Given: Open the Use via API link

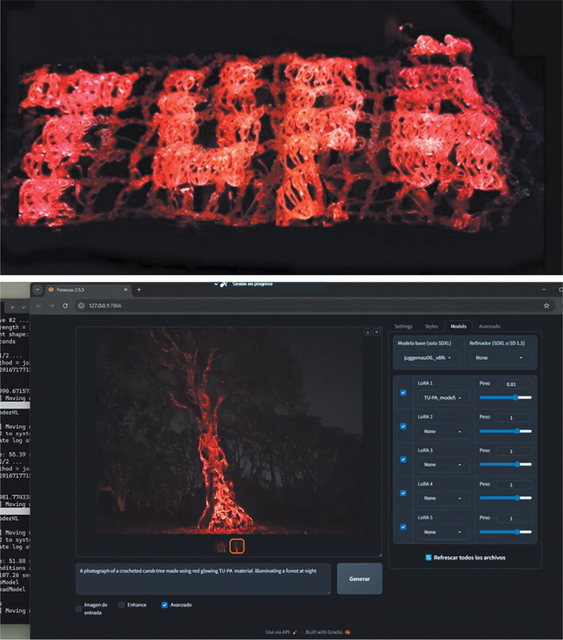Looking at the screenshot, I should pos(281,632).
